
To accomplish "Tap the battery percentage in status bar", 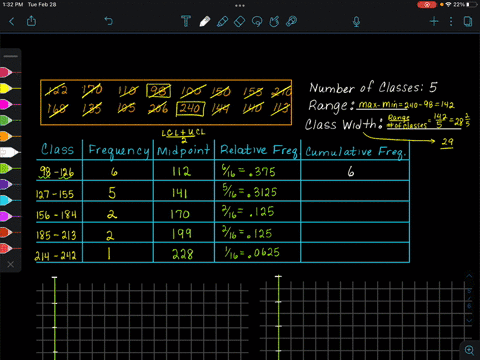I will pyautogui.click(x=459, y=5).
